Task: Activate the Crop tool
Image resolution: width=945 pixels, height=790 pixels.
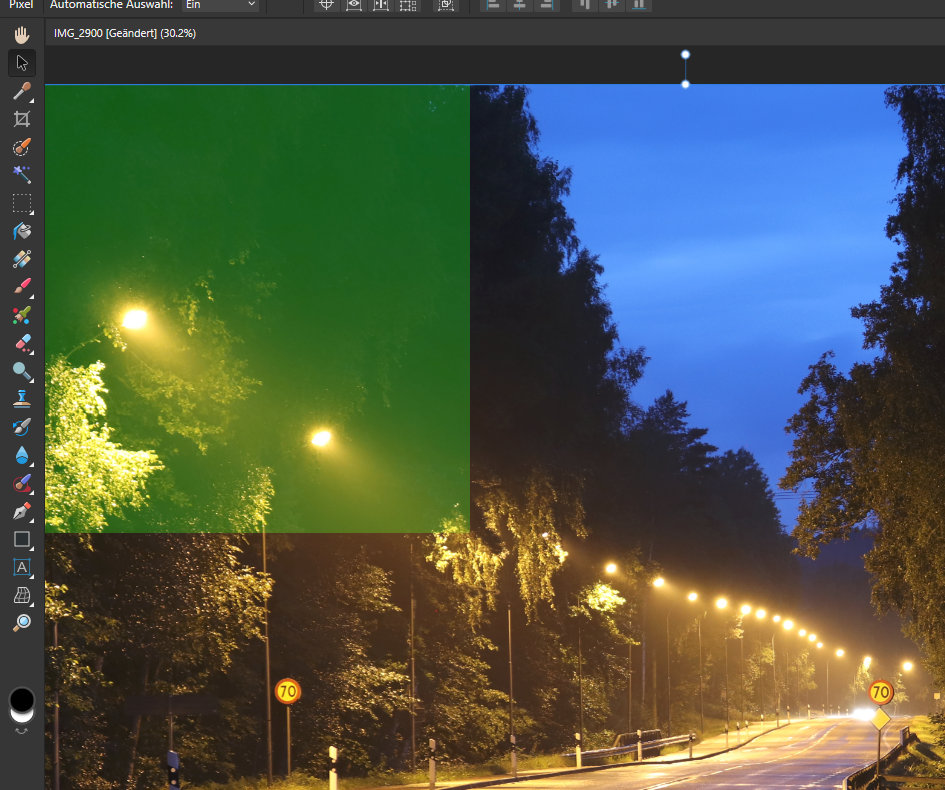Action: point(21,118)
